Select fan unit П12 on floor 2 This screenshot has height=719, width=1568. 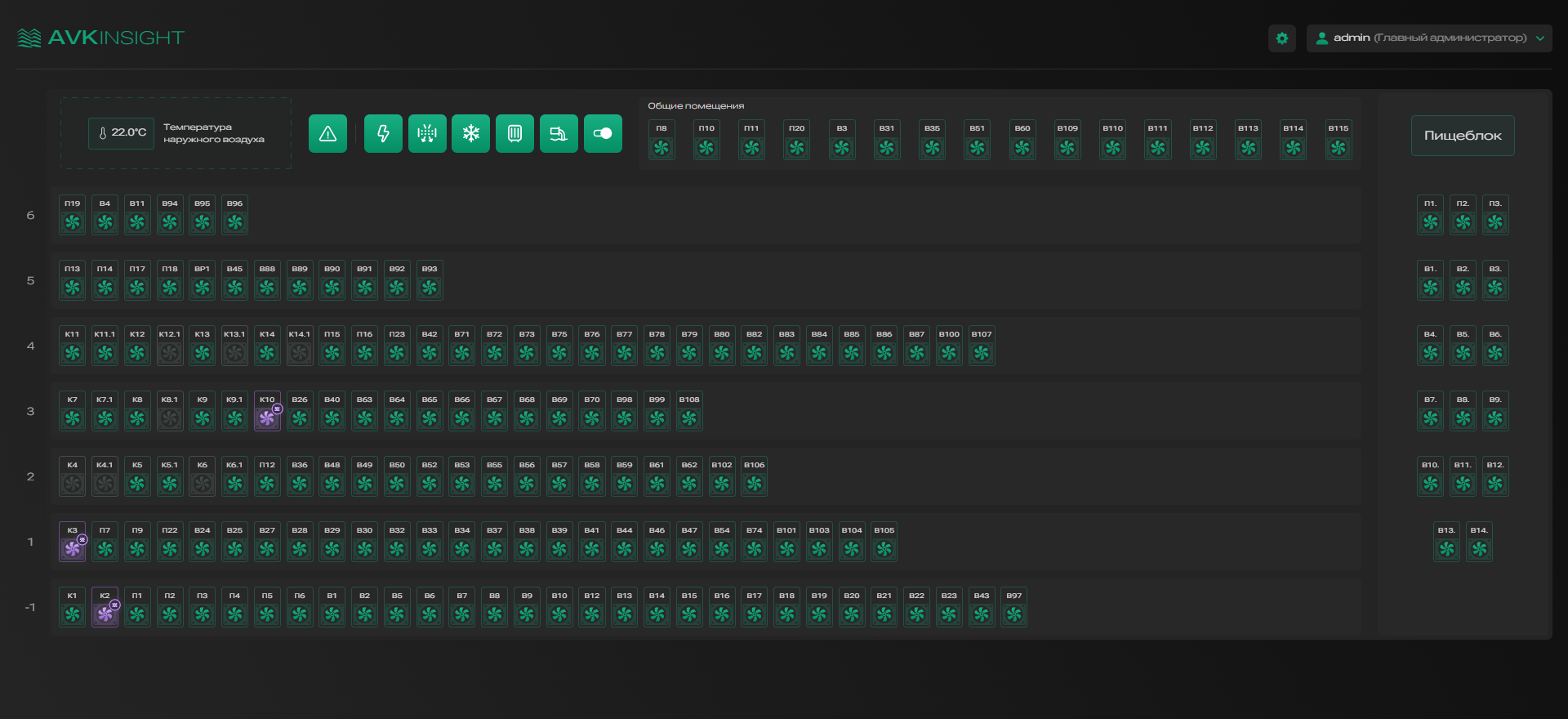pos(267,476)
